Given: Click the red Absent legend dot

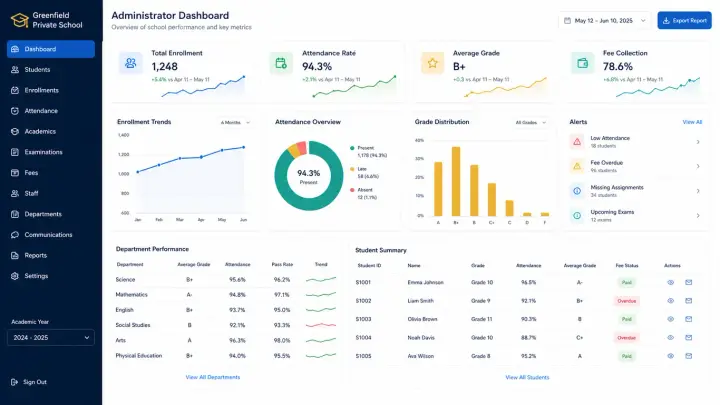Looking at the screenshot, I should (x=352, y=190).
